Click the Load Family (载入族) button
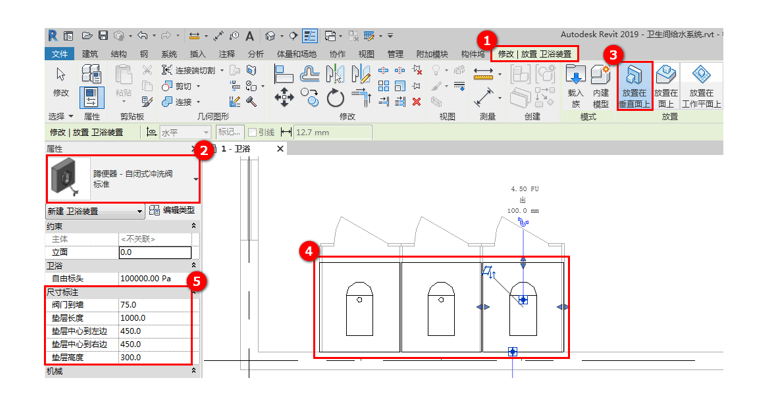Viewport: 757px width, 407px height. pyautogui.click(x=575, y=87)
